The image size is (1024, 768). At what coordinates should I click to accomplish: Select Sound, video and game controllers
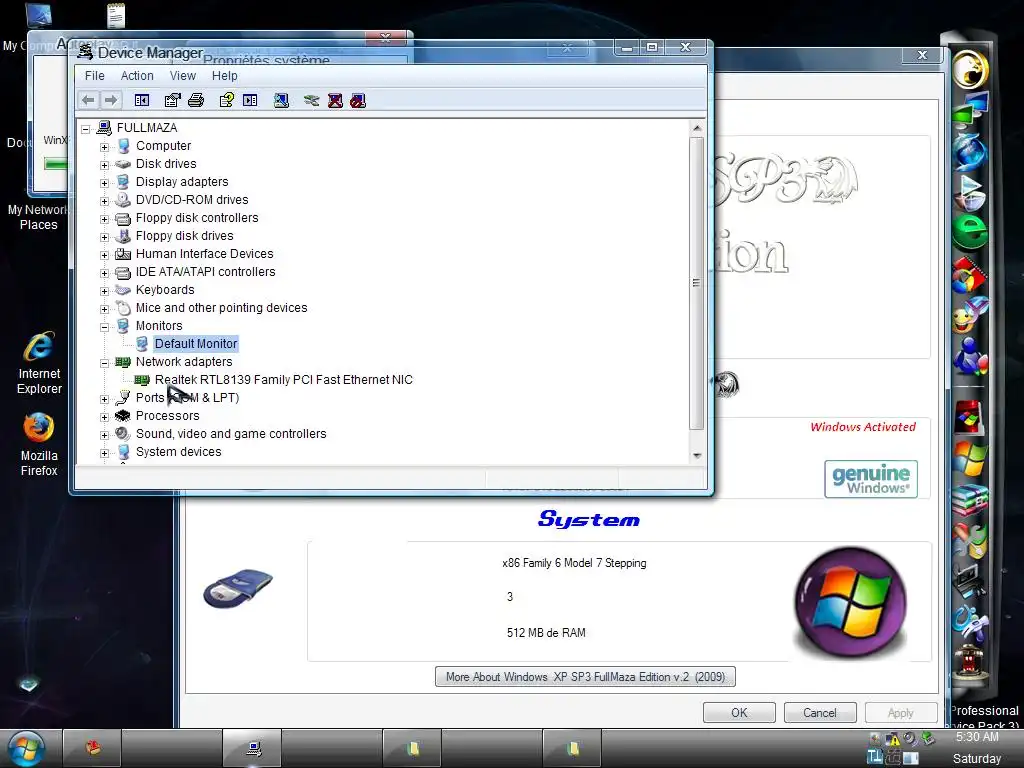pyautogui.click(x=231, y=434)
